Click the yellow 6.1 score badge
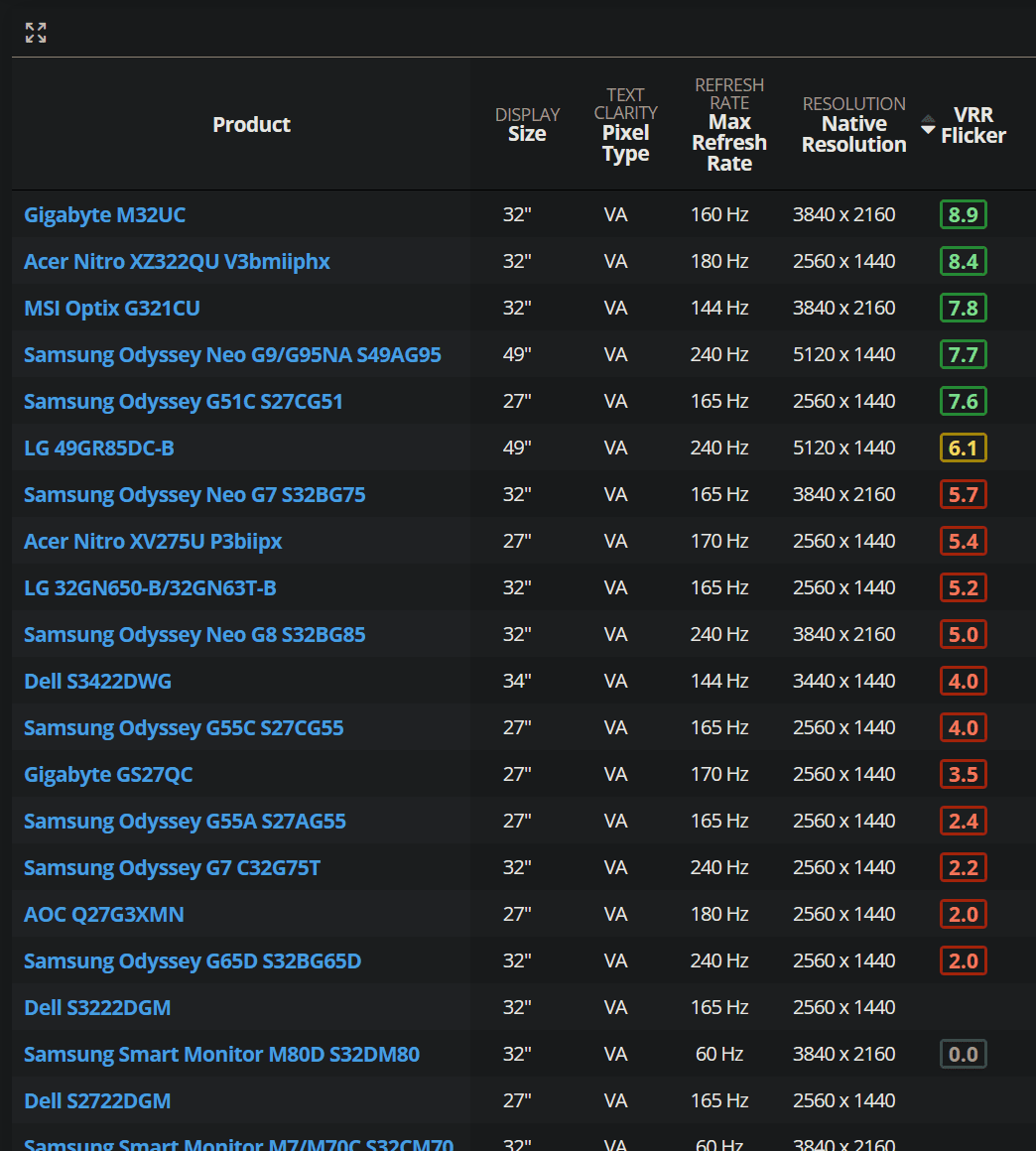Screen dimensions: 1036x1151 pyautogui.click(x=964, y=448)
